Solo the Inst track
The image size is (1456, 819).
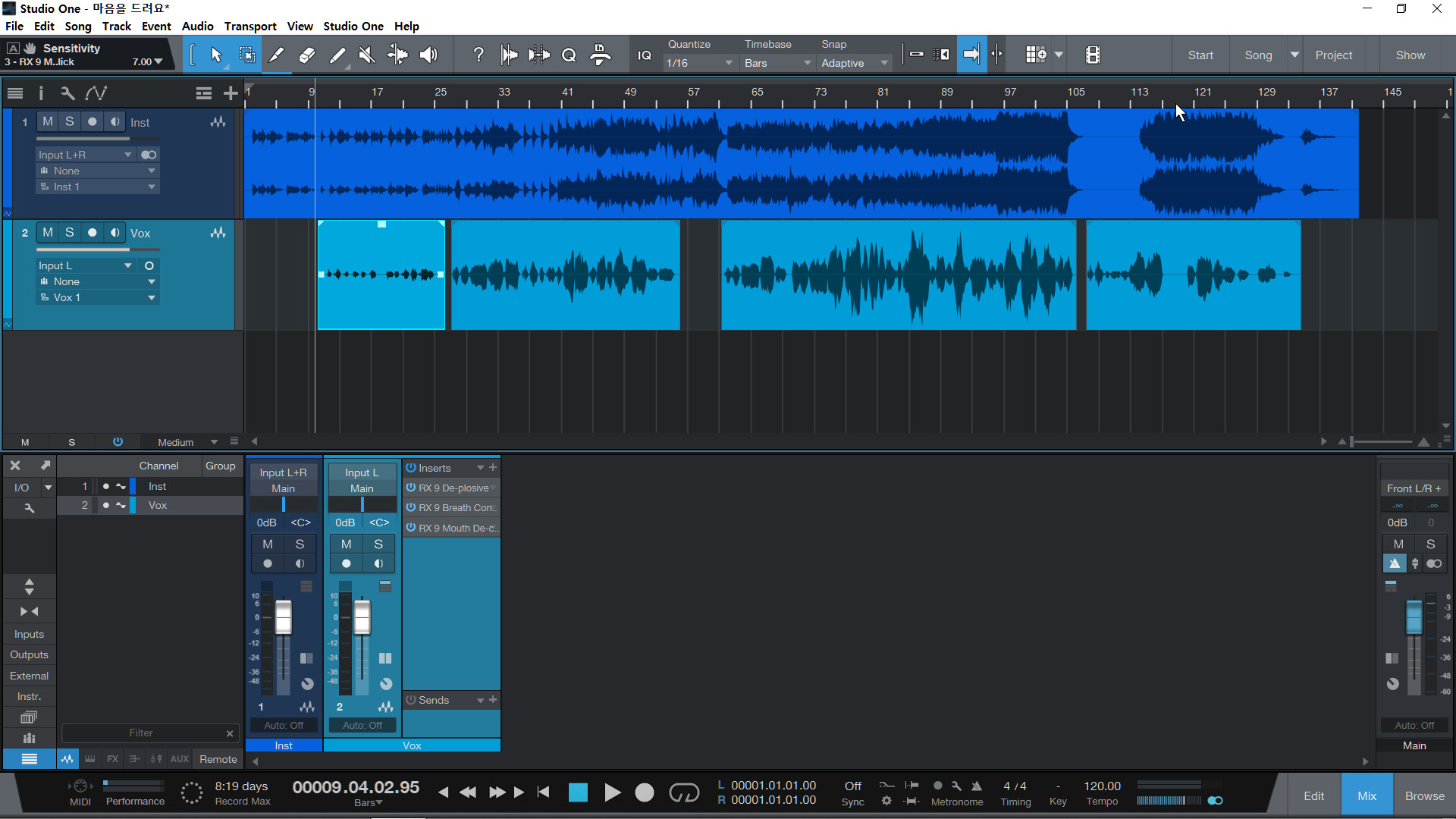tap(70, 121)
